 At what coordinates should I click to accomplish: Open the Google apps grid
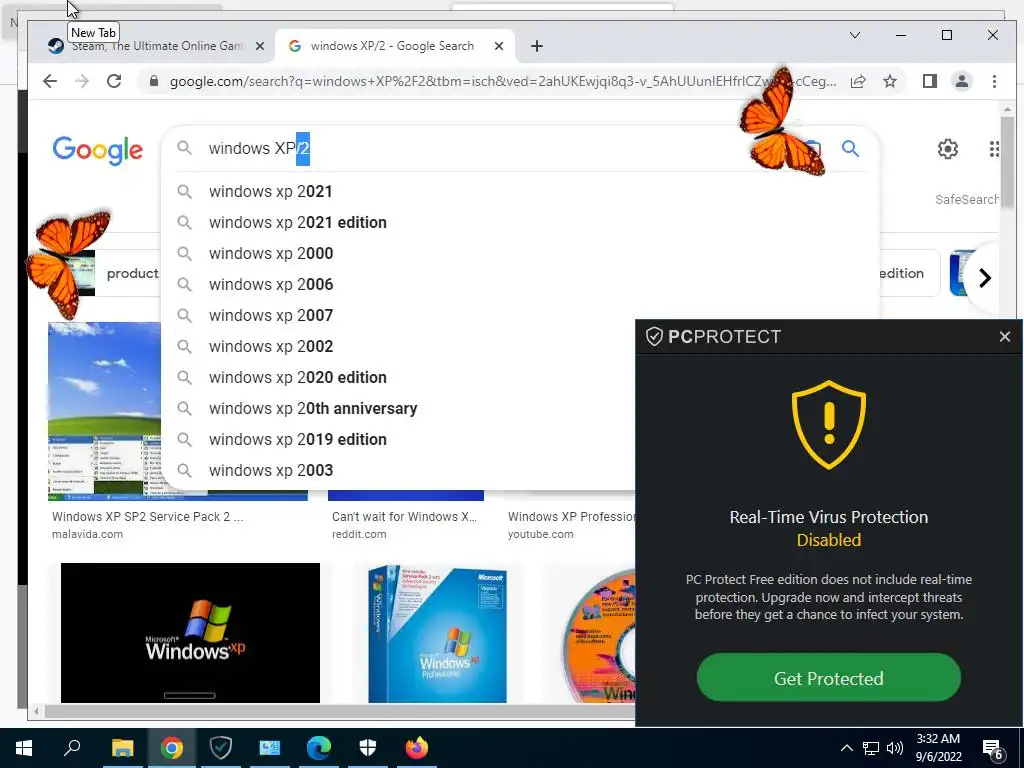994,150
